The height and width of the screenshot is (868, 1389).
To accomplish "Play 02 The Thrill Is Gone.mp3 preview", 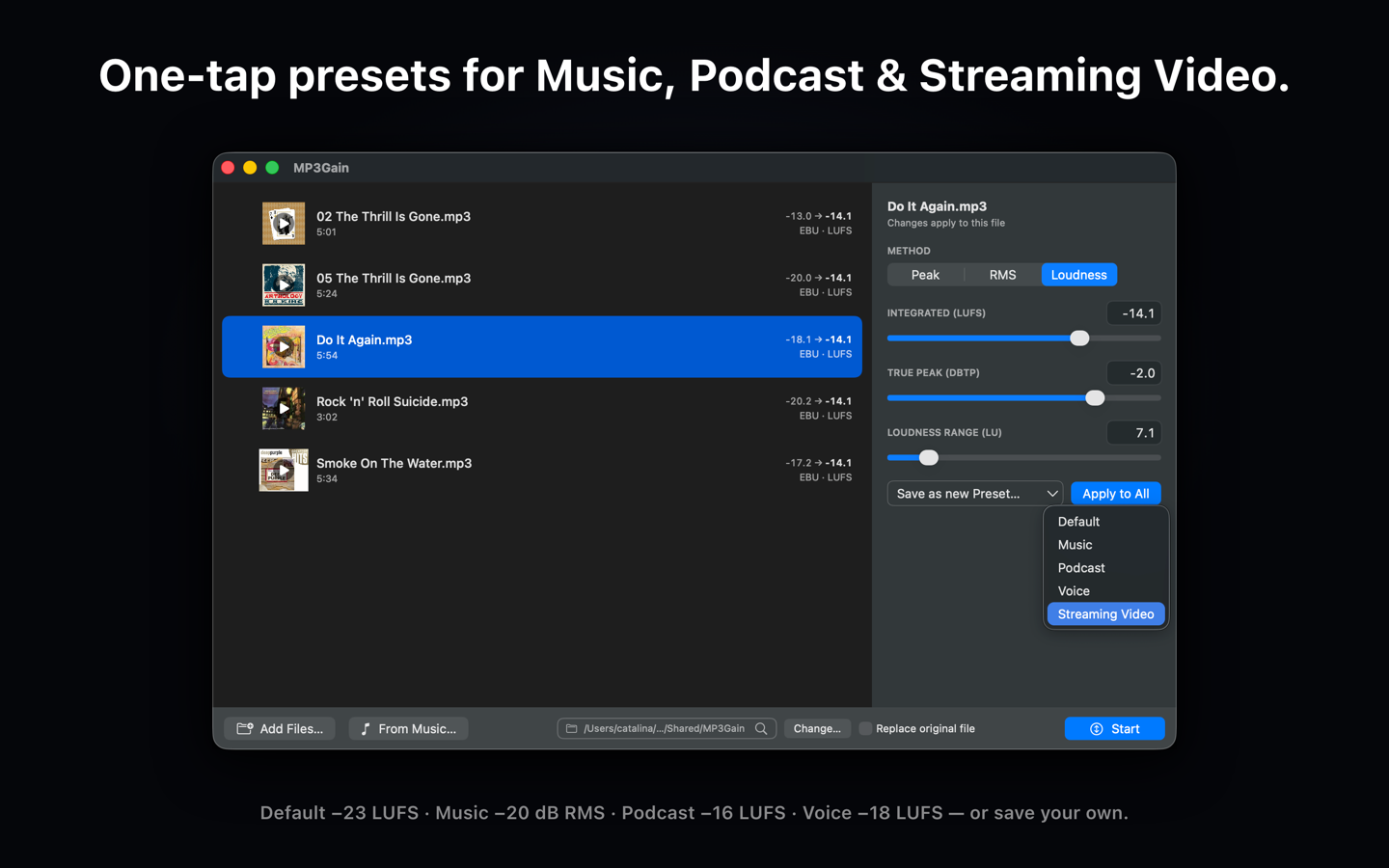I will pyautogui.click(x=283, y=224).
